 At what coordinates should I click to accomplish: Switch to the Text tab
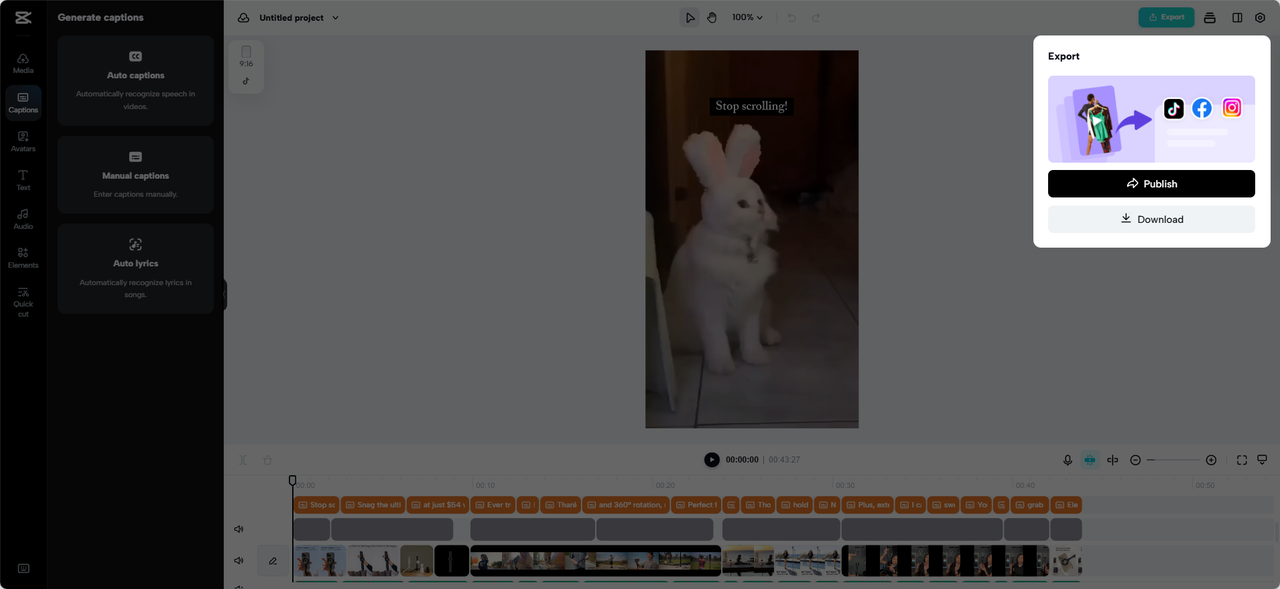coord(23,180)
